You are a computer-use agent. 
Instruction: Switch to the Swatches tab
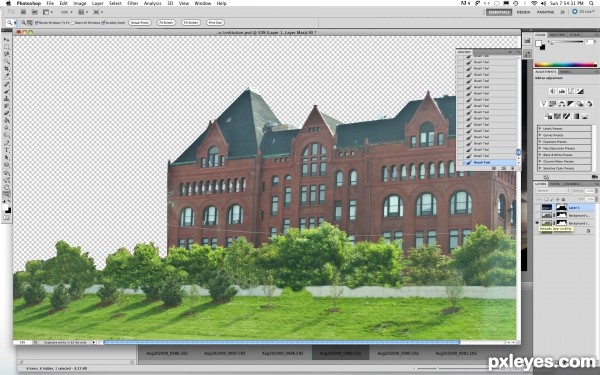pyautogui.click(x=557, y=35)
